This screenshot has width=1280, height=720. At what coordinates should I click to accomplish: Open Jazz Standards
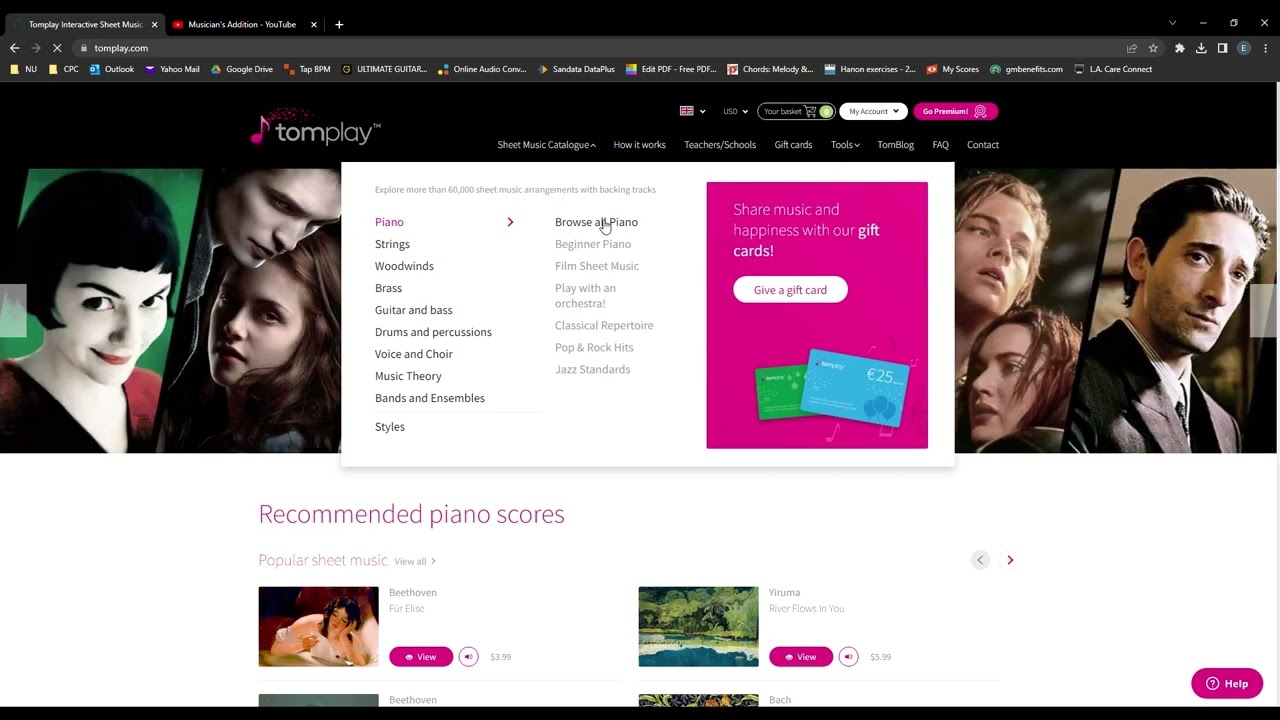[x=592, y=369]
